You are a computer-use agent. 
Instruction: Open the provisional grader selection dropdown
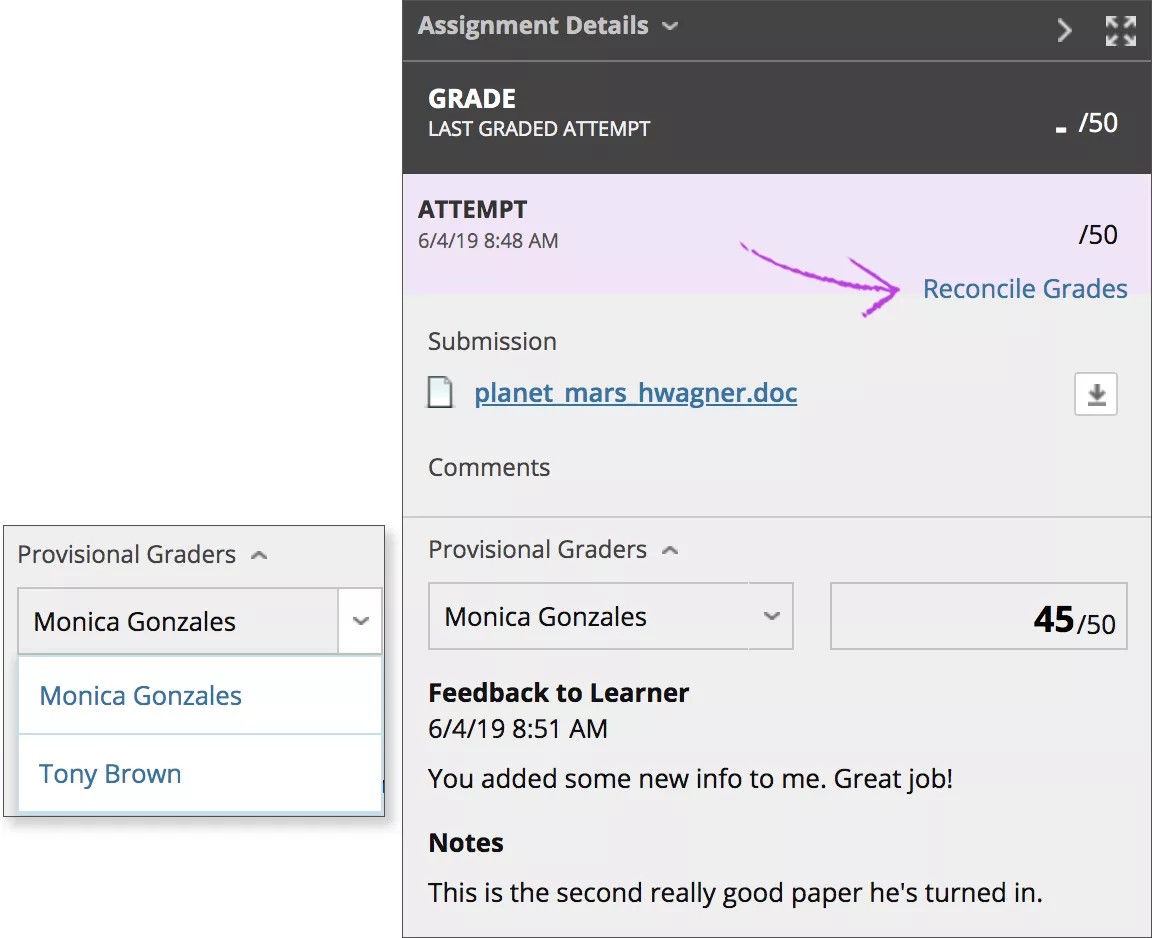click(610, 616)
